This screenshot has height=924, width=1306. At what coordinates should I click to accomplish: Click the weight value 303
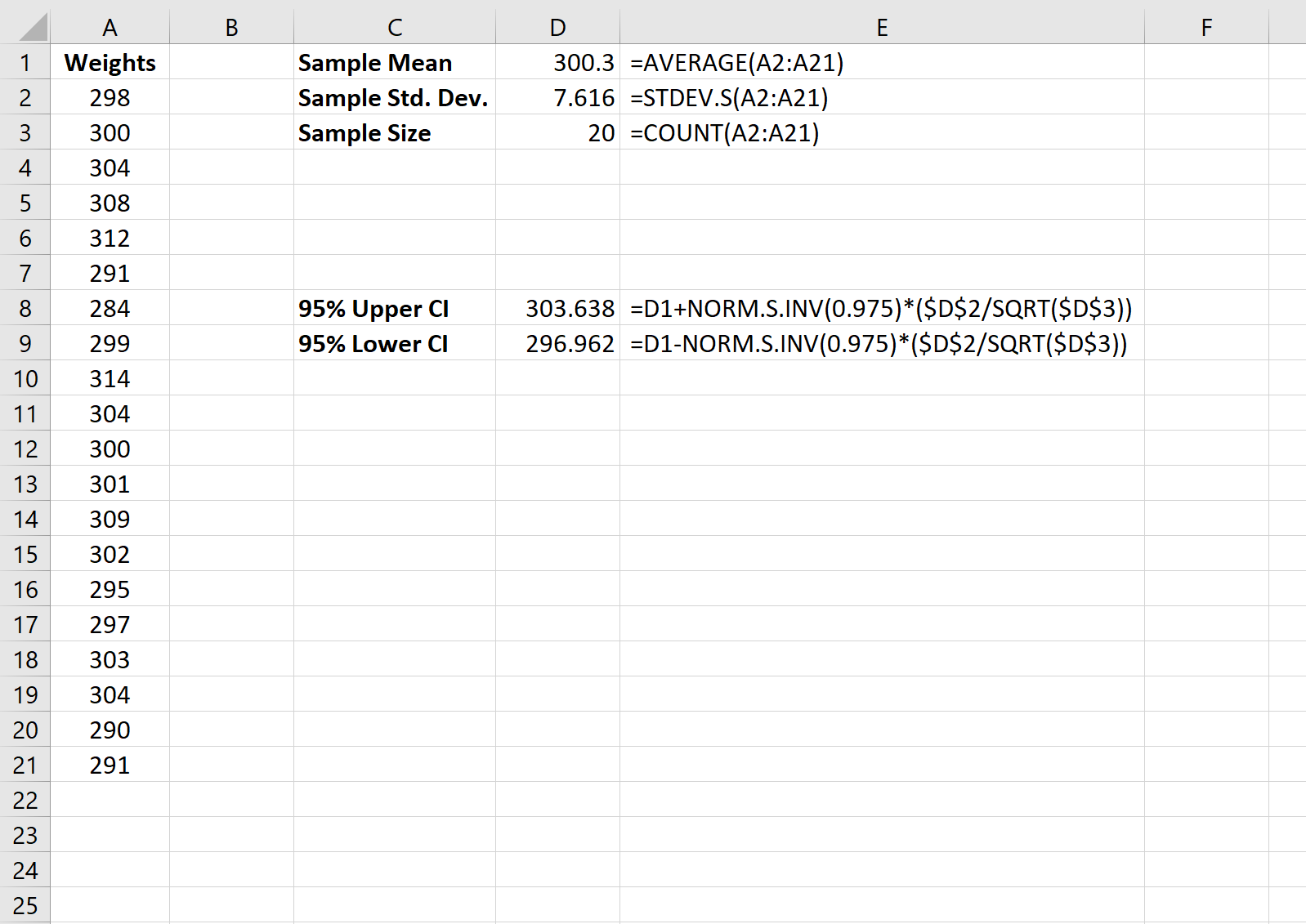110,659
